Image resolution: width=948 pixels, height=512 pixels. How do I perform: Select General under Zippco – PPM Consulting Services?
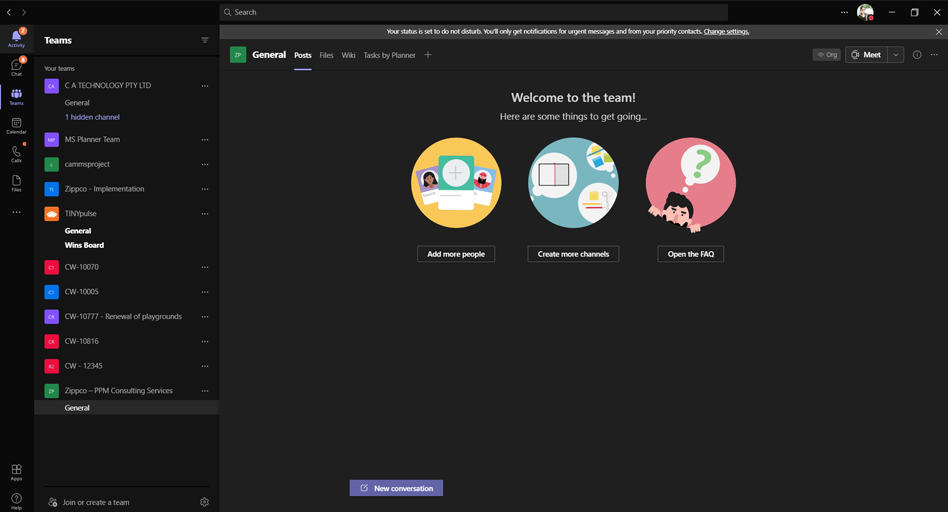click(126, 408)
